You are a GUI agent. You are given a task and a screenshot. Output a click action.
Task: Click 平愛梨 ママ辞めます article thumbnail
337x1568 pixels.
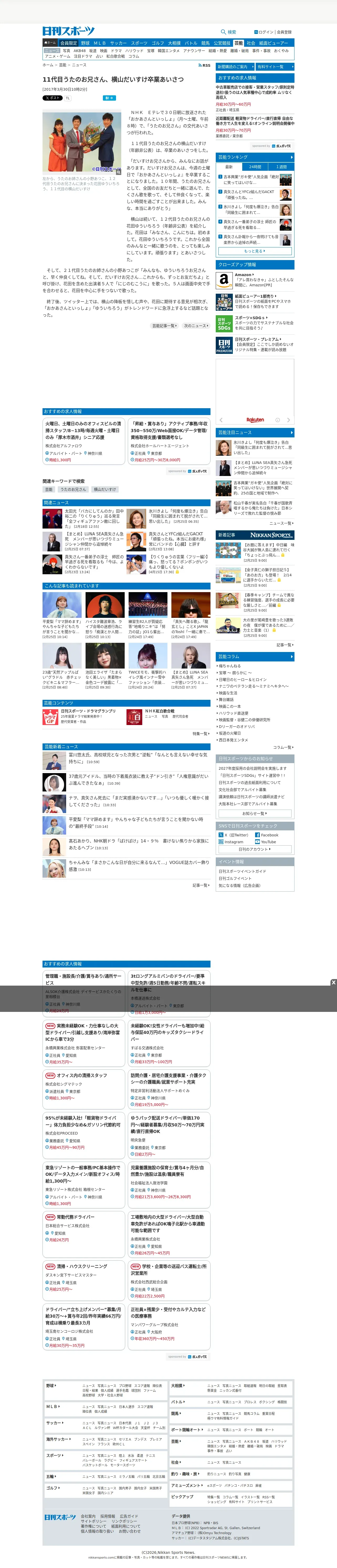[62, 605]
